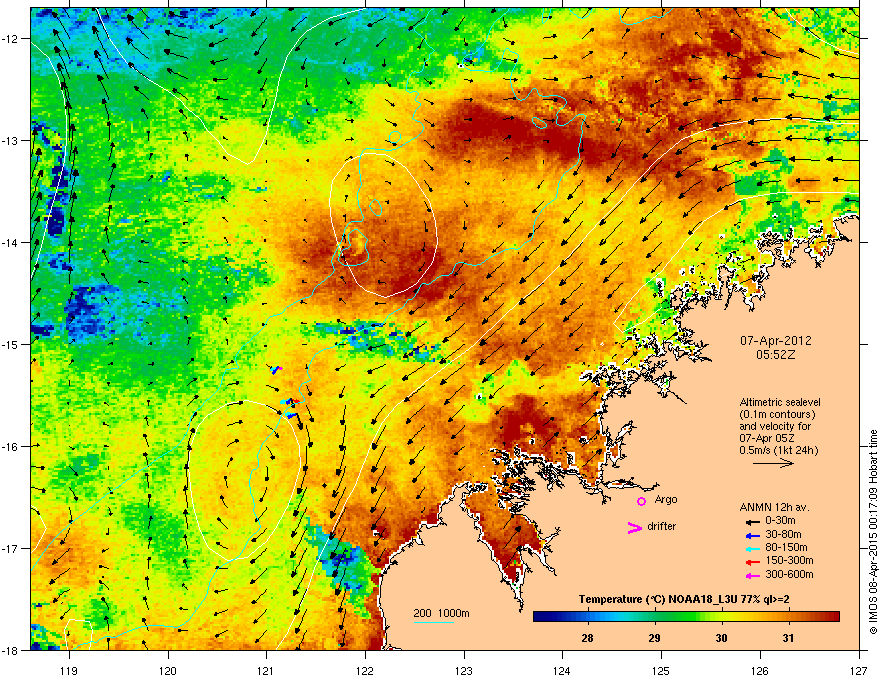
Task: Click the longitude axis label 127
Action: [859, 670]
